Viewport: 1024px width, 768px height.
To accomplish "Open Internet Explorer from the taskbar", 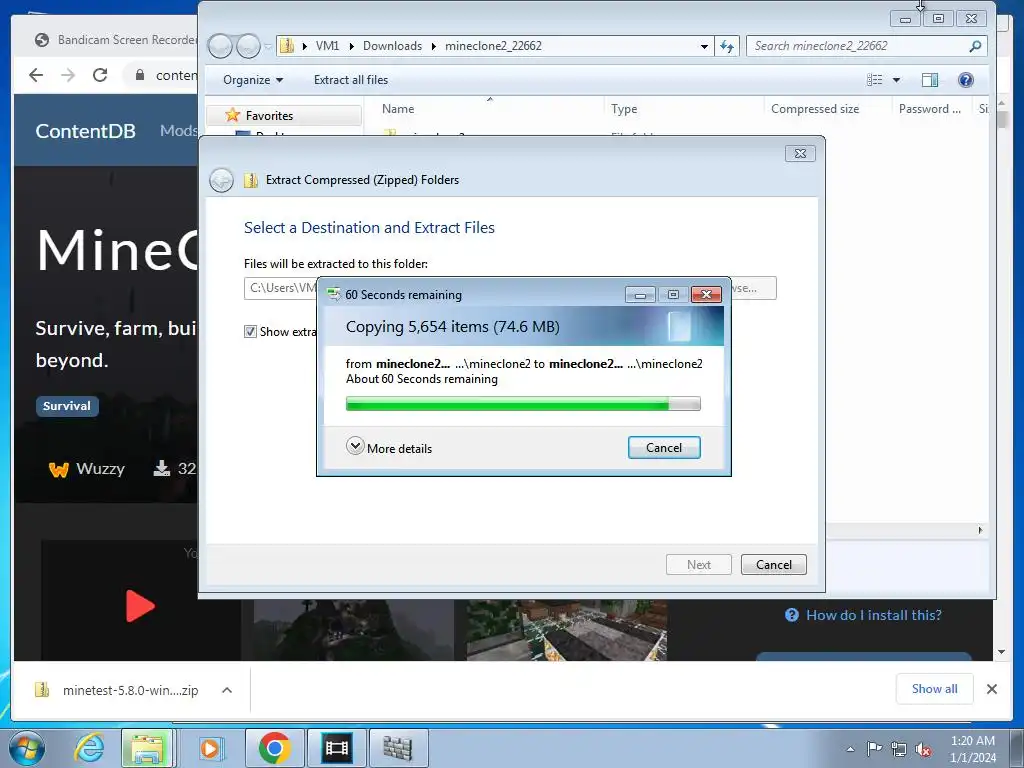I will click(89, 748).
